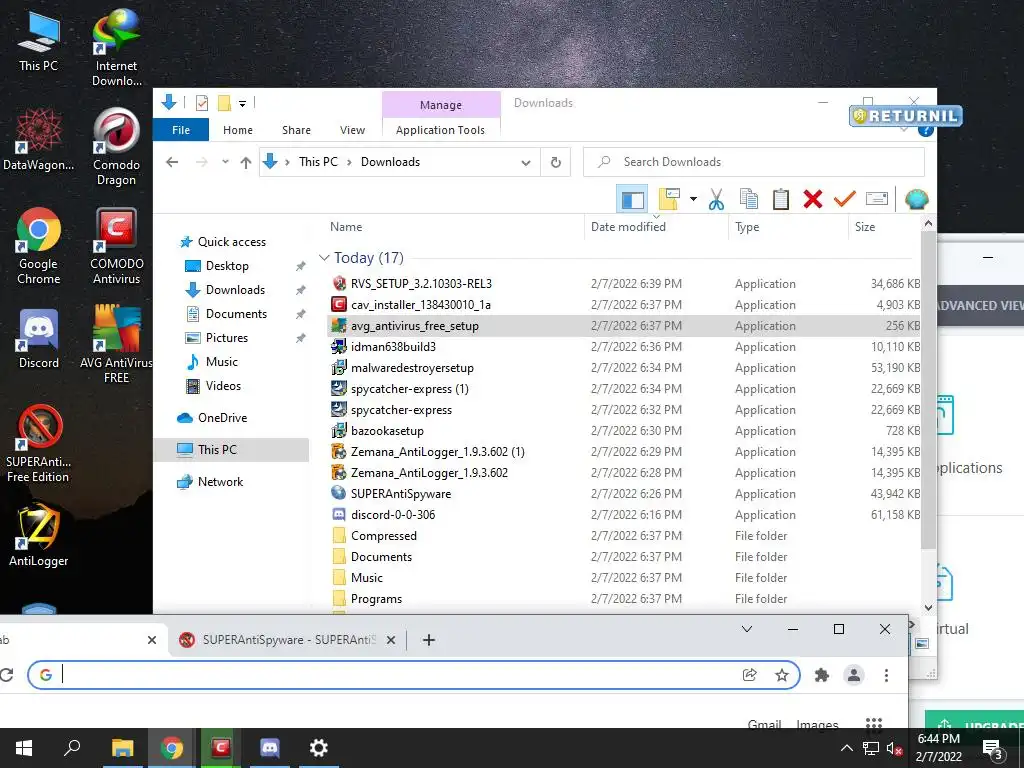Select Downloads in navigation pane
The width and height of the screenshot is (1024, 768).
[235, 290]
